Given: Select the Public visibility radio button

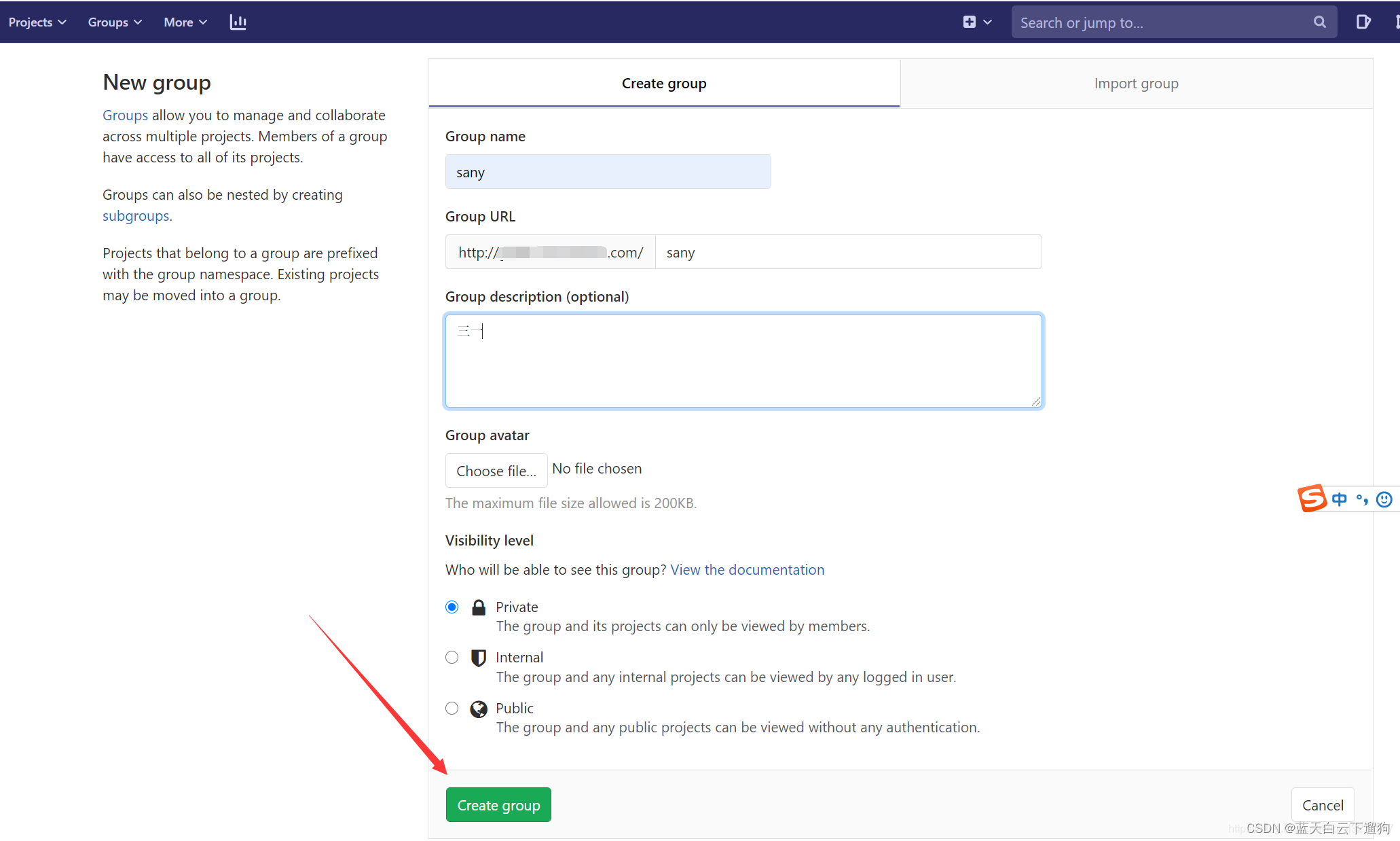Looking at the screenshot, I should click(x=452, y=708).
